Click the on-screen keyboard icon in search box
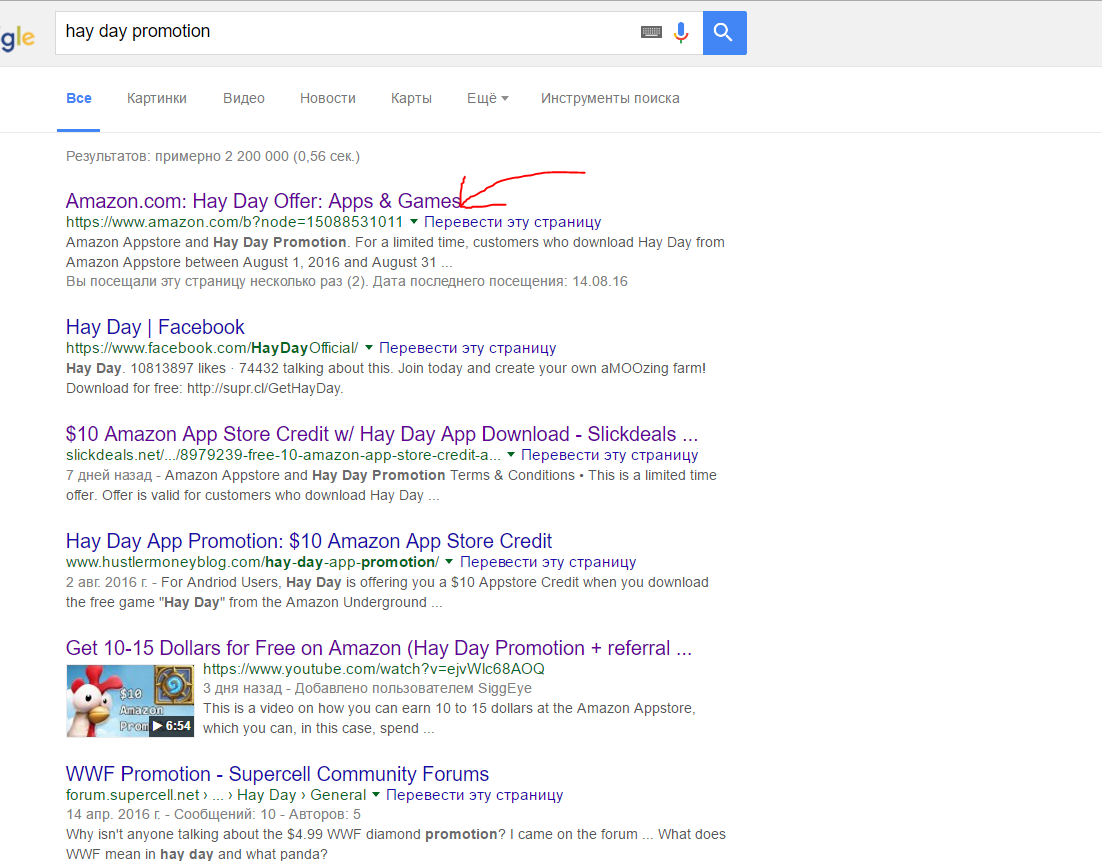1102x861 pixels. pos(652,32)
